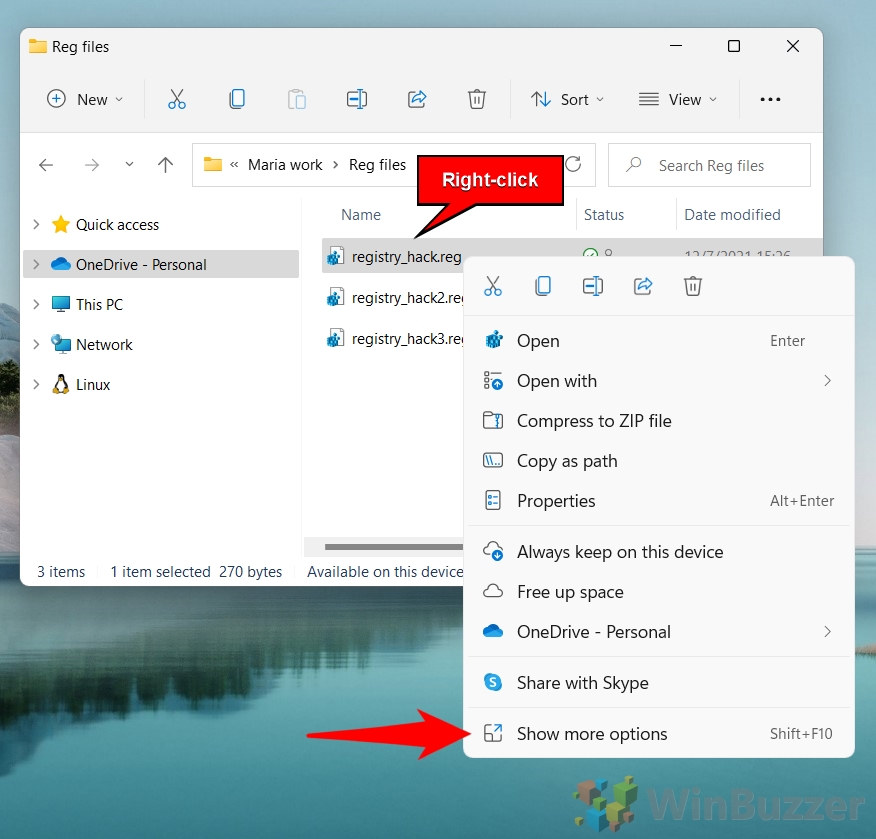Open the Sort dropdown menu
Image resolution: width=876 pixels, height=839 pixels.
pos(567,99)
